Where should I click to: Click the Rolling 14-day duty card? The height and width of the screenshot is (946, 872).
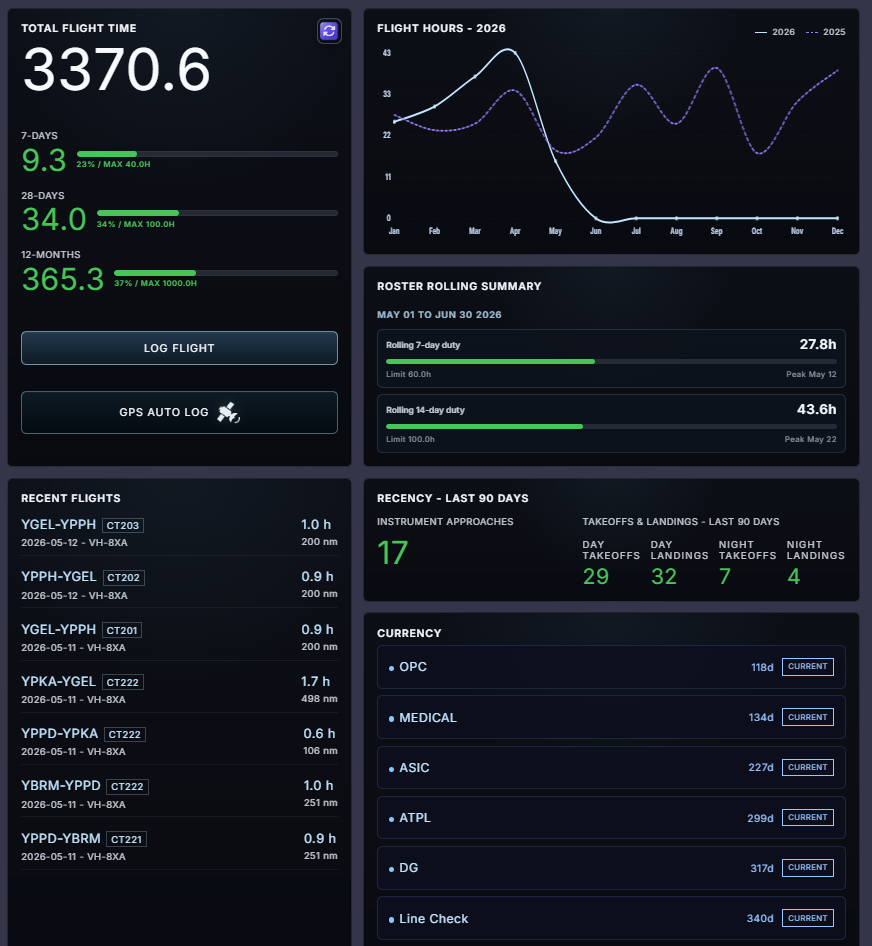611,424
